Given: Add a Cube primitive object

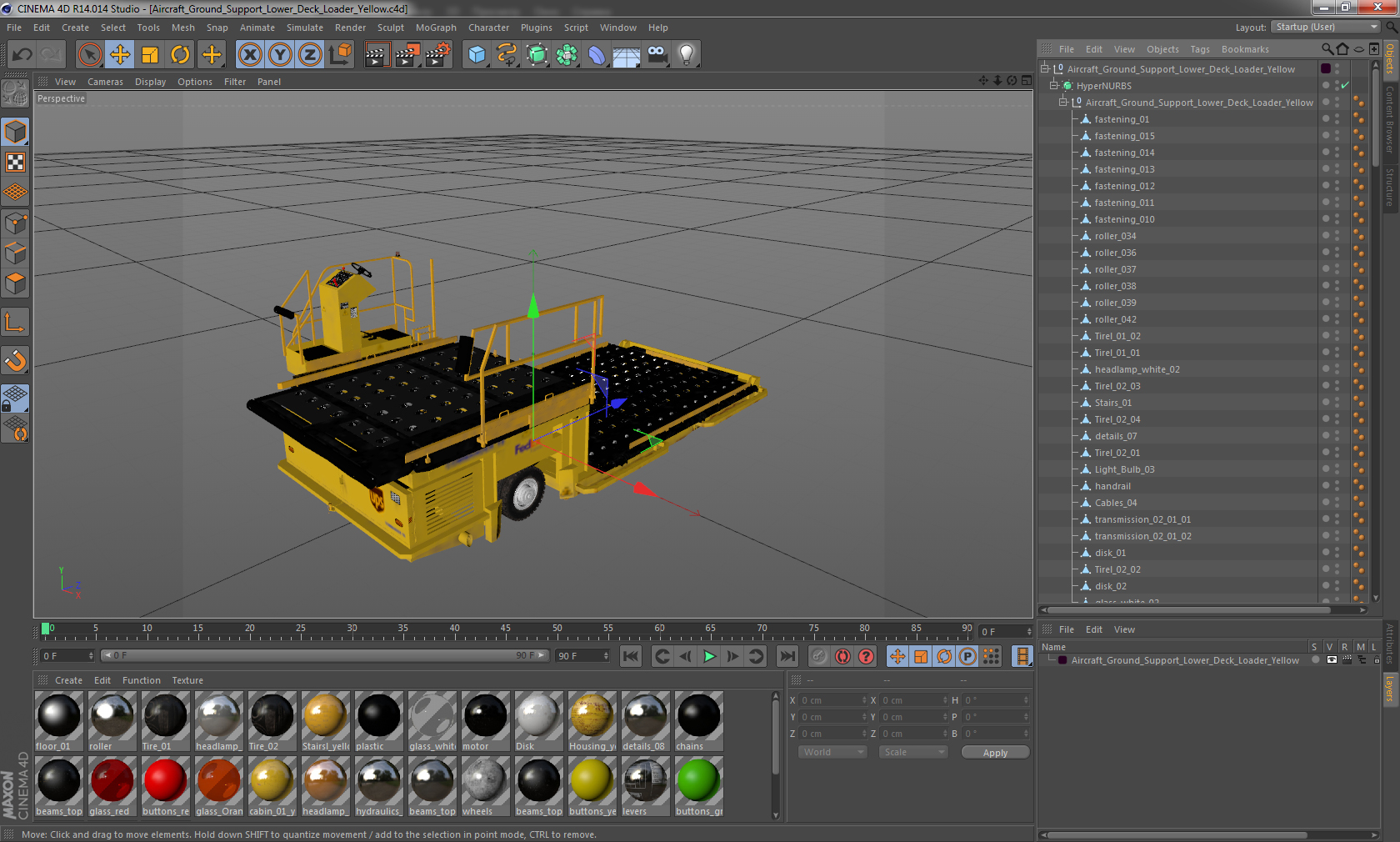Looking at the screenshot, I should point(477,55).
